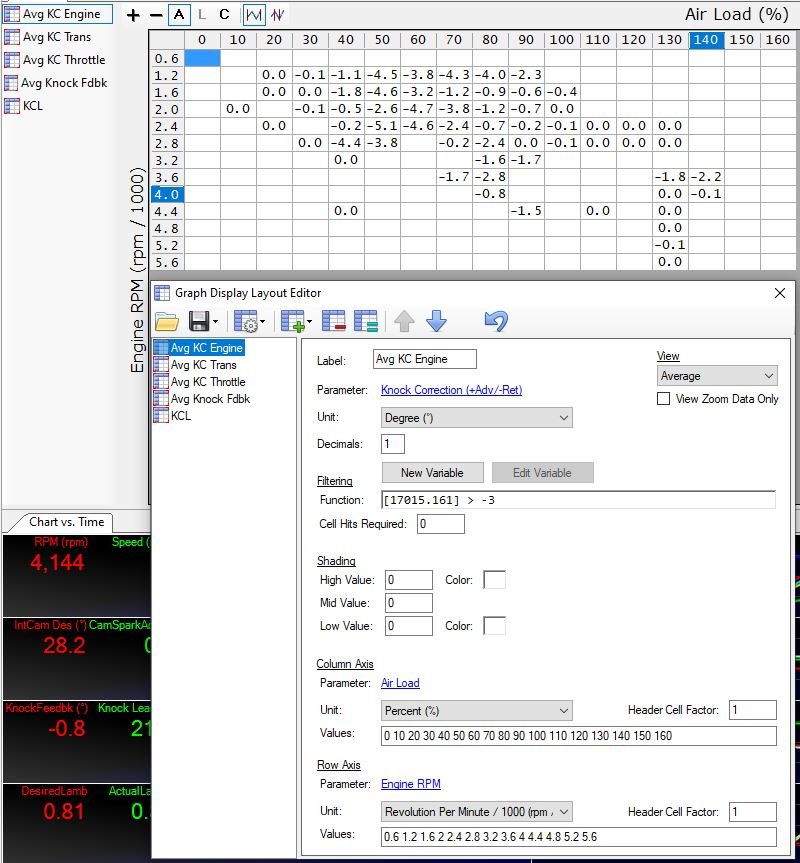The width and height of the screenshot is (800, 863).
Task: Open a layout with the folder icon
Action: point(167,321)
